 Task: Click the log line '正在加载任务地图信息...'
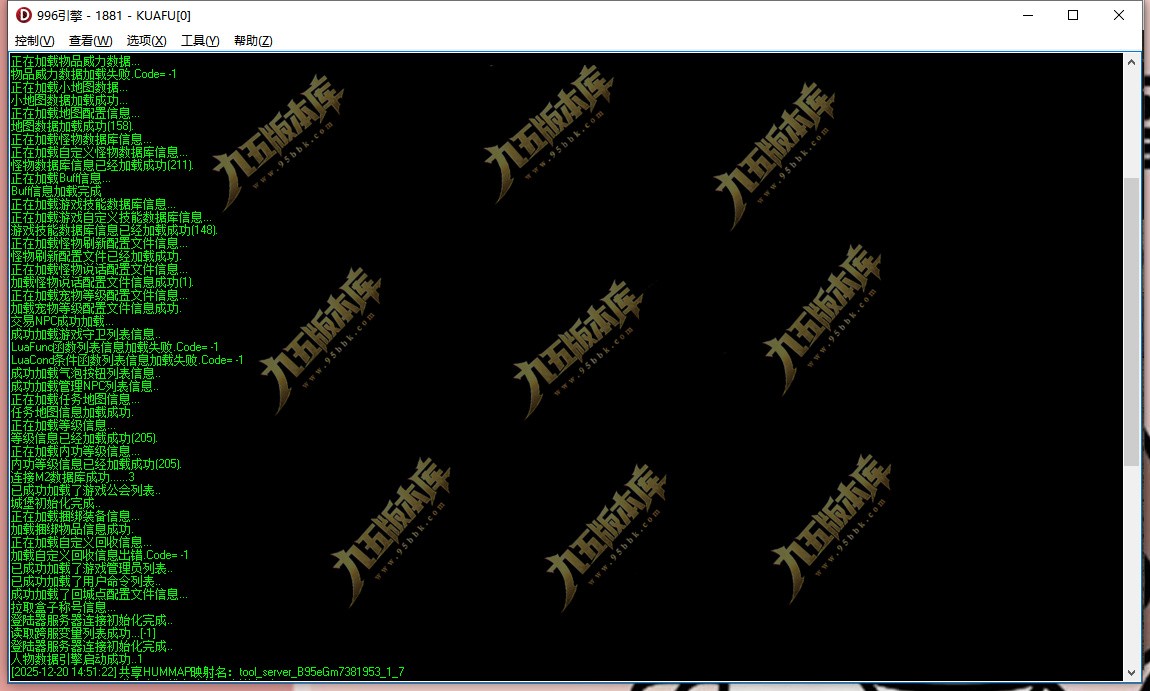75,400
